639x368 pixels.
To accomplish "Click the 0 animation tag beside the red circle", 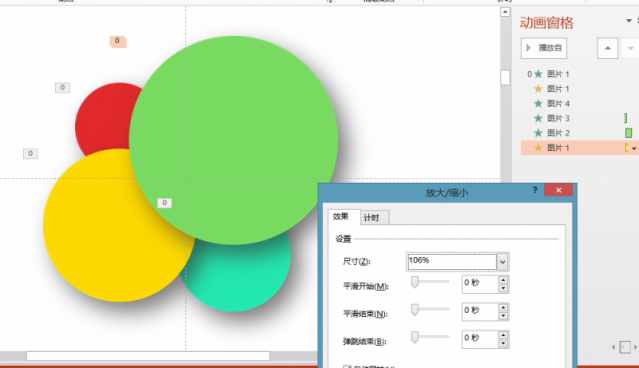I will [62, 87].
